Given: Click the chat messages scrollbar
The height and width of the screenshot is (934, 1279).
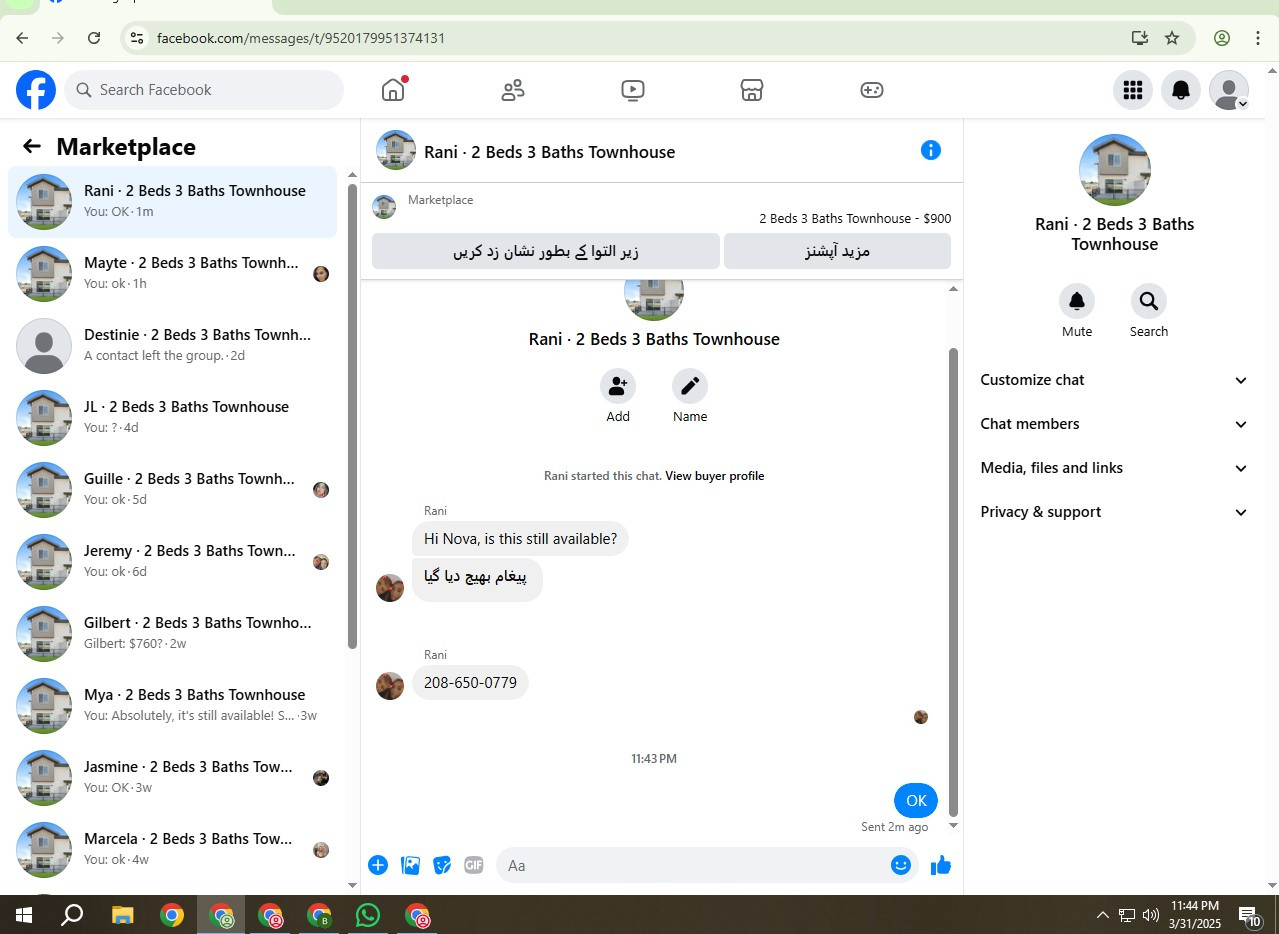Looking at the screenshot, I should (953, 582).
